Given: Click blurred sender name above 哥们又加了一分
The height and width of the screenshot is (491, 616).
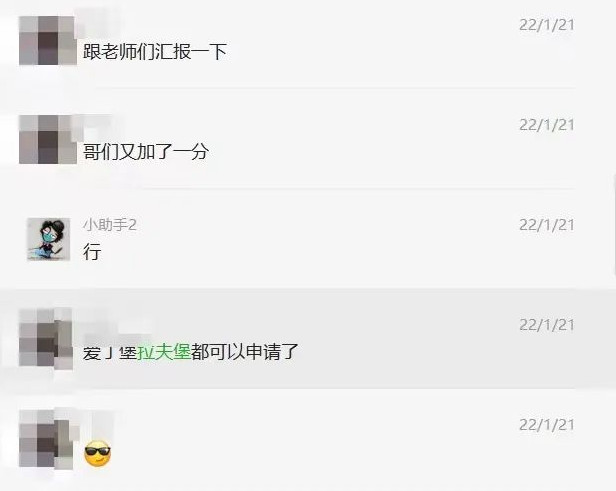Looking at the screenshot, I should click(100, 126).
